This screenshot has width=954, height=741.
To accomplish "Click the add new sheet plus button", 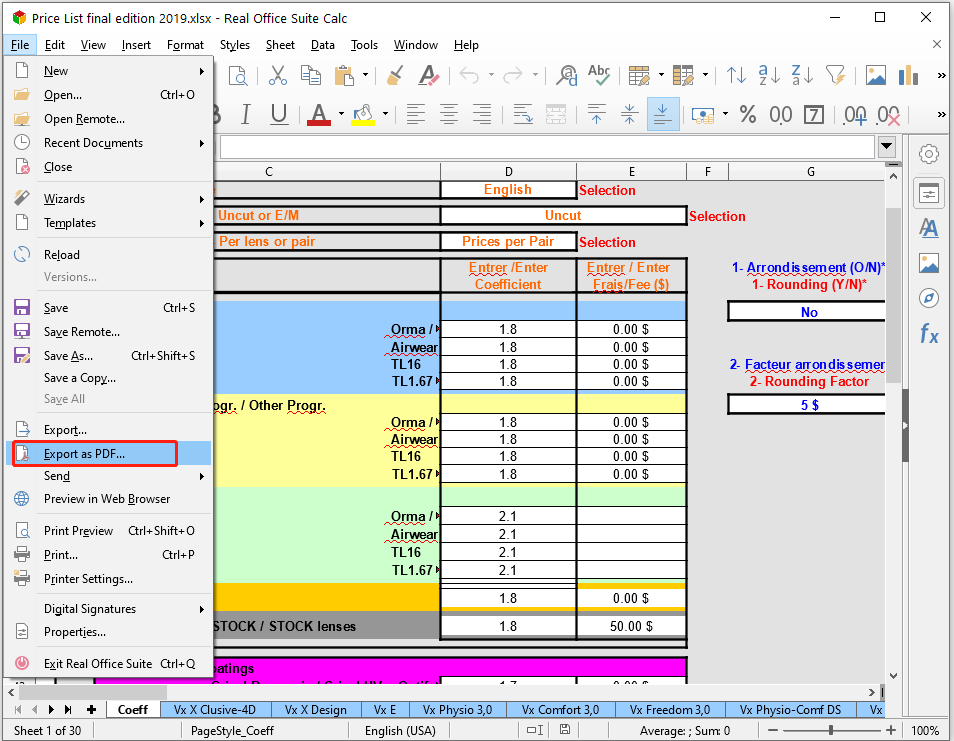I will [92, 710].
